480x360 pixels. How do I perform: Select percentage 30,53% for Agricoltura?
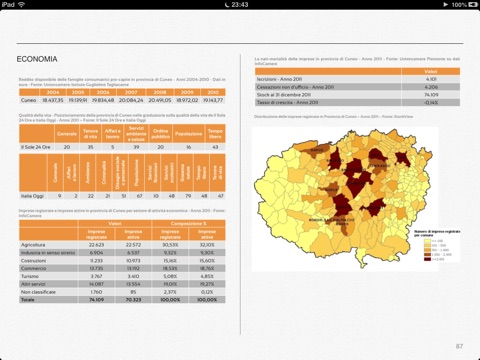170,245
